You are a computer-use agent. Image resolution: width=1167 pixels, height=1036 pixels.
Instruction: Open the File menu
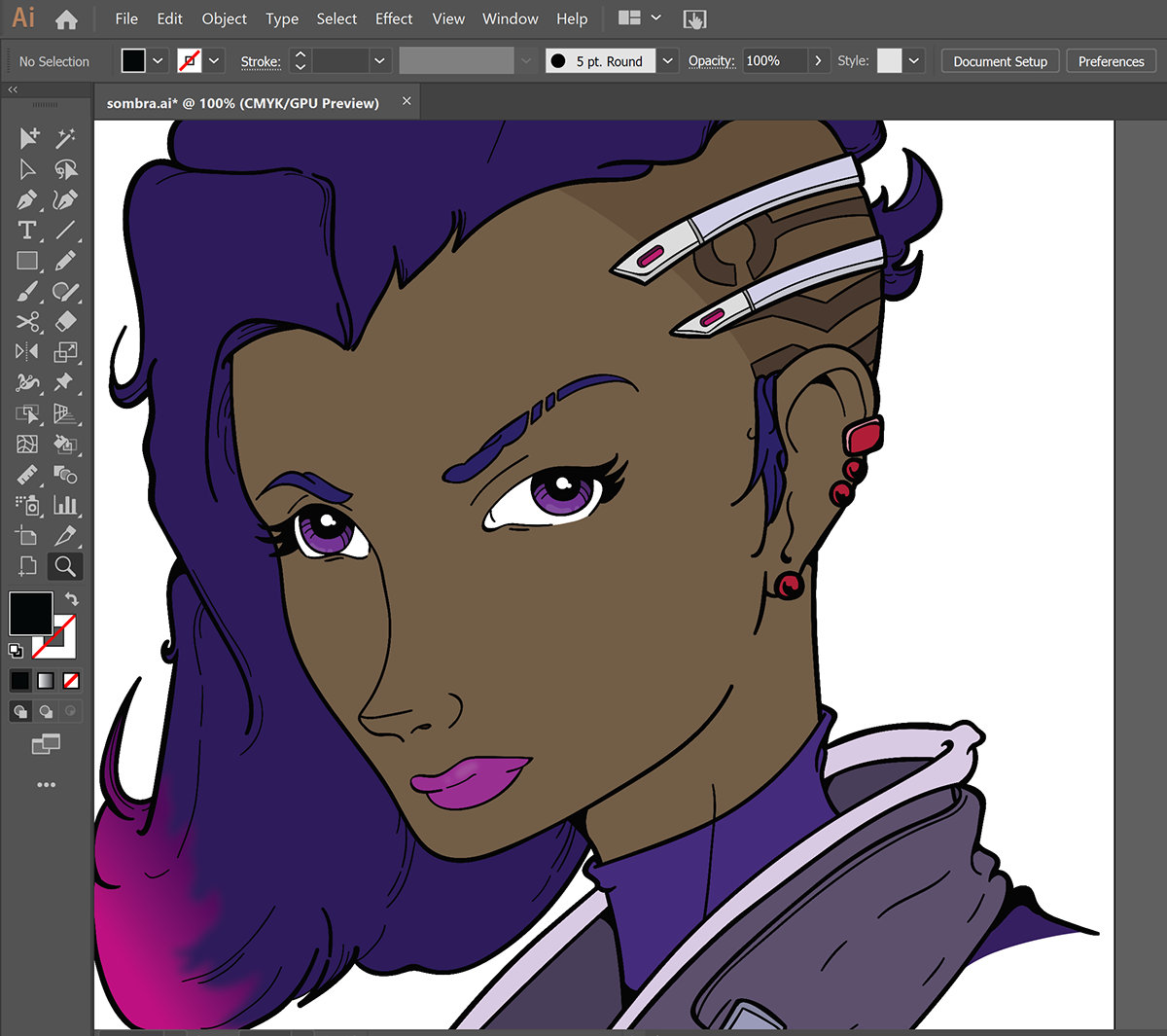pos(126,18)
